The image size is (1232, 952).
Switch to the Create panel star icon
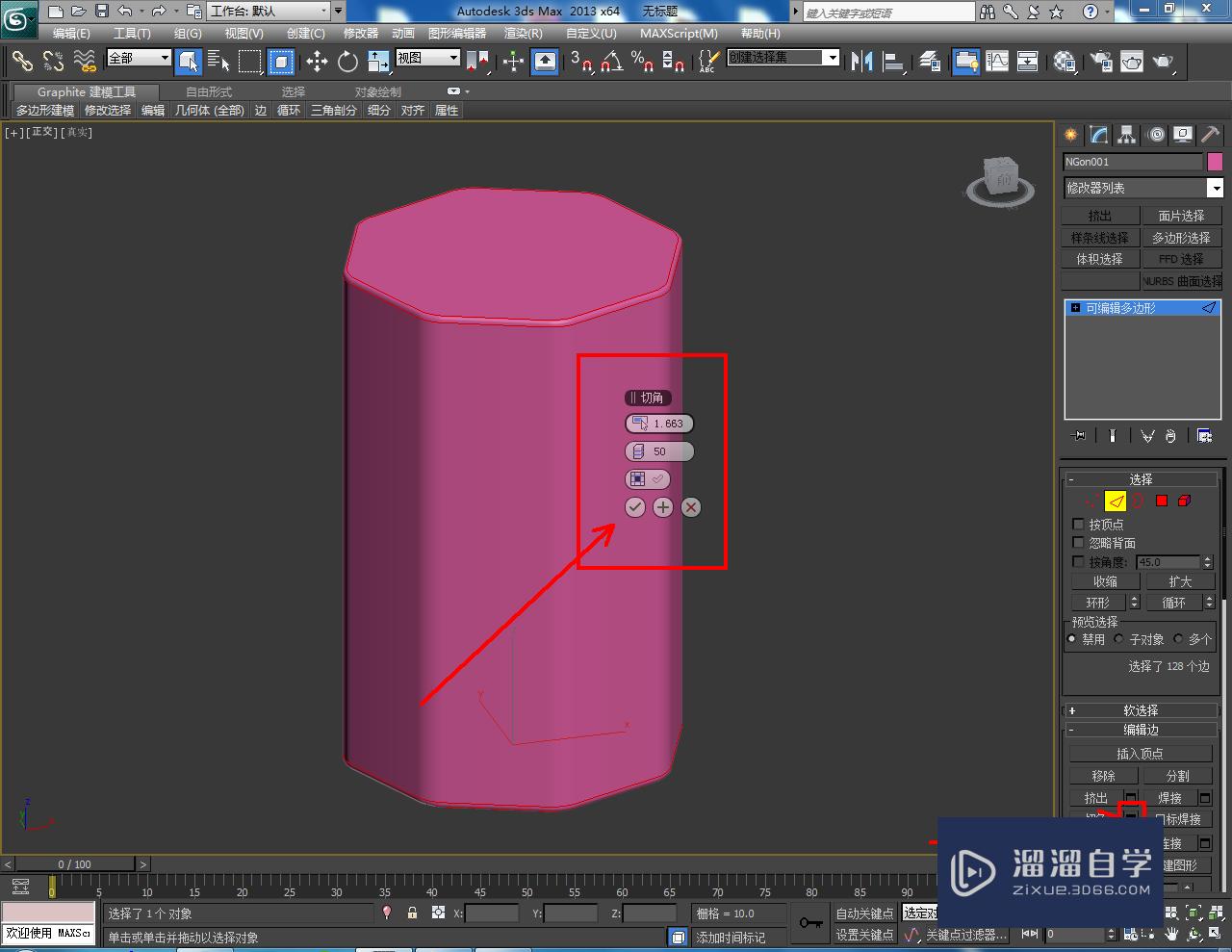tap(1070, 135)
